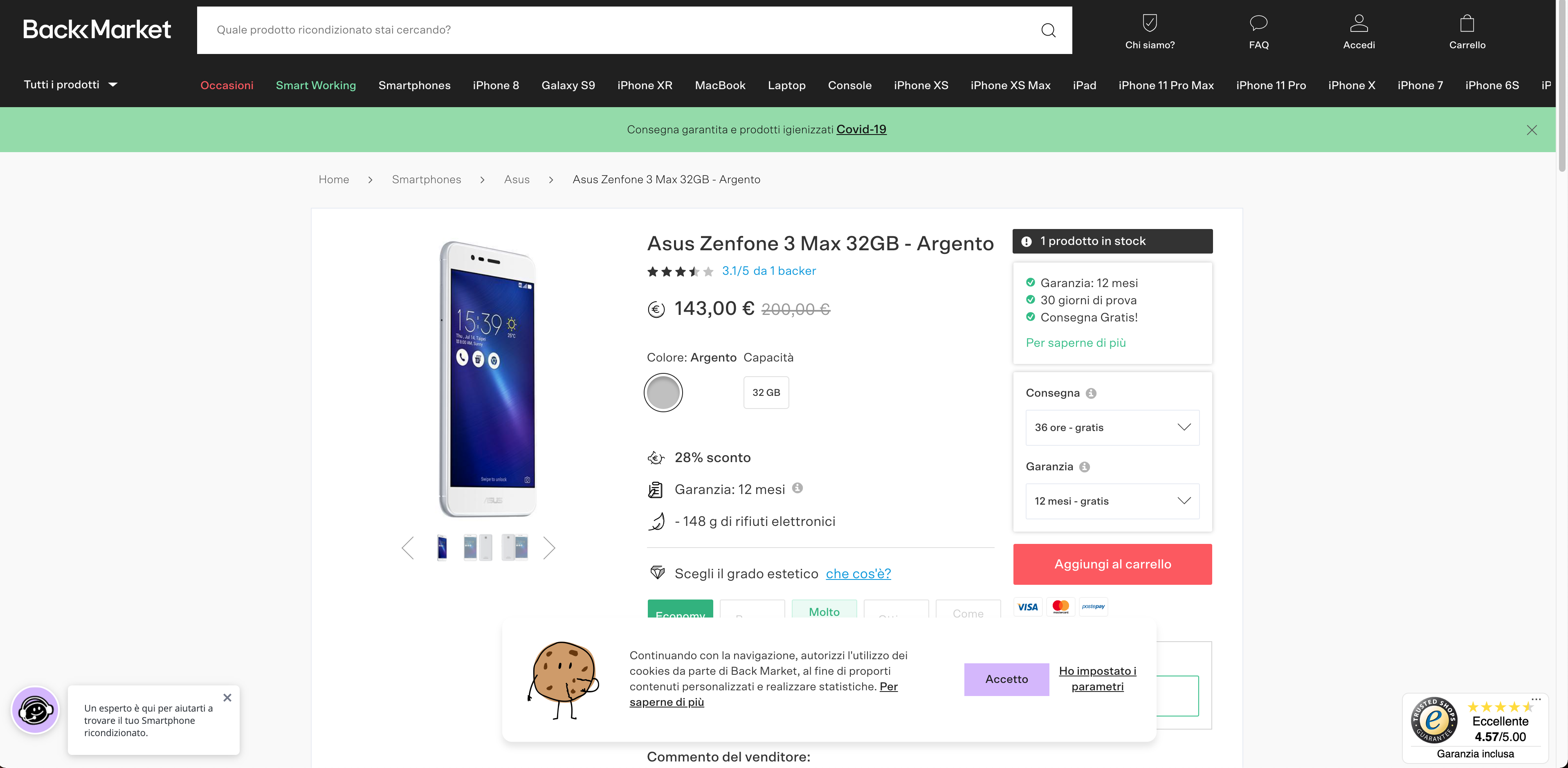Click the search magnifier icon

(x=1047, y=30)
